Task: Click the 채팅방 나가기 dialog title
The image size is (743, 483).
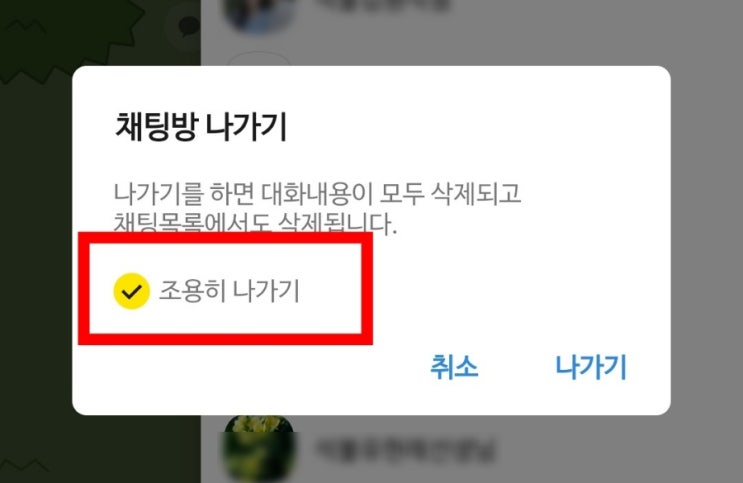Action: point(201,127)
